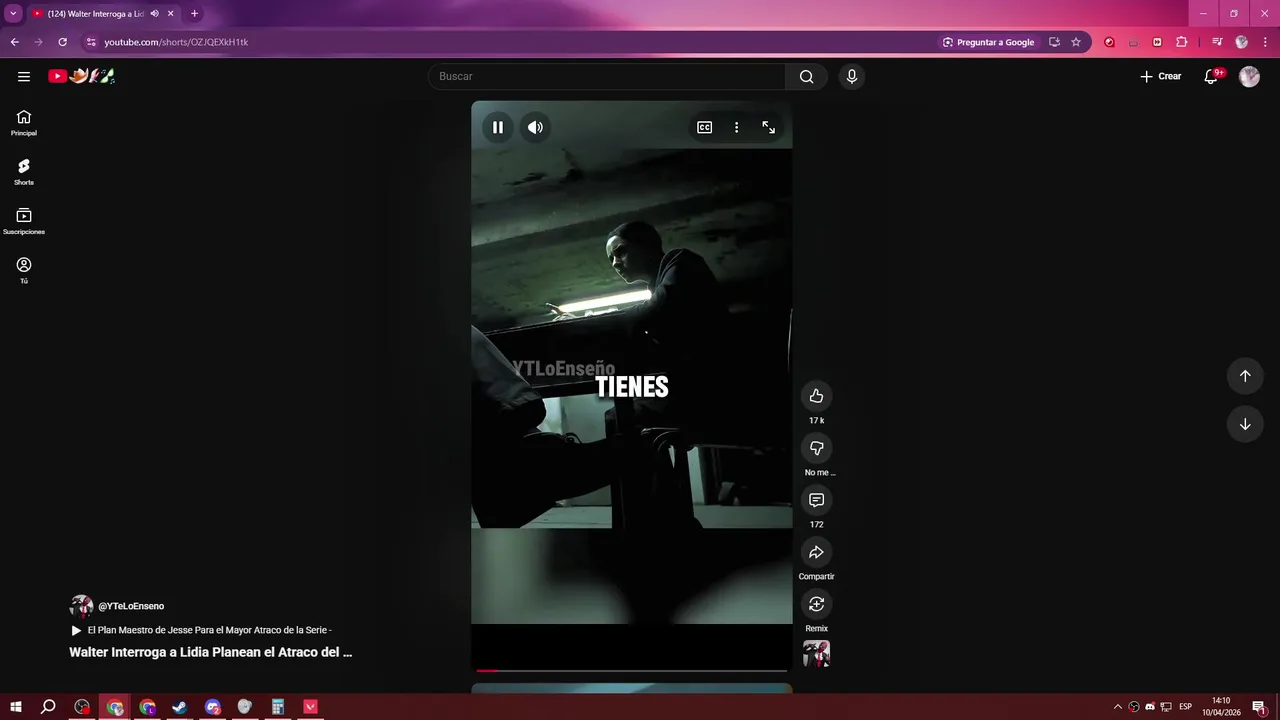Go forward in browser history
This screenshot has width=1280, height=720.
click(x=38, y=42)
